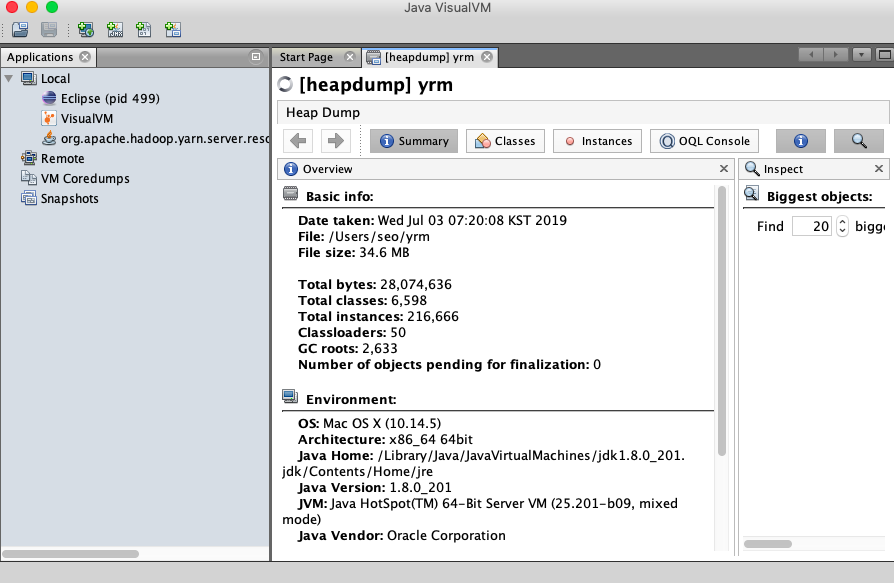Click Add VM Coredump toolbar icon
894x583 pixels.
[144, 29]
